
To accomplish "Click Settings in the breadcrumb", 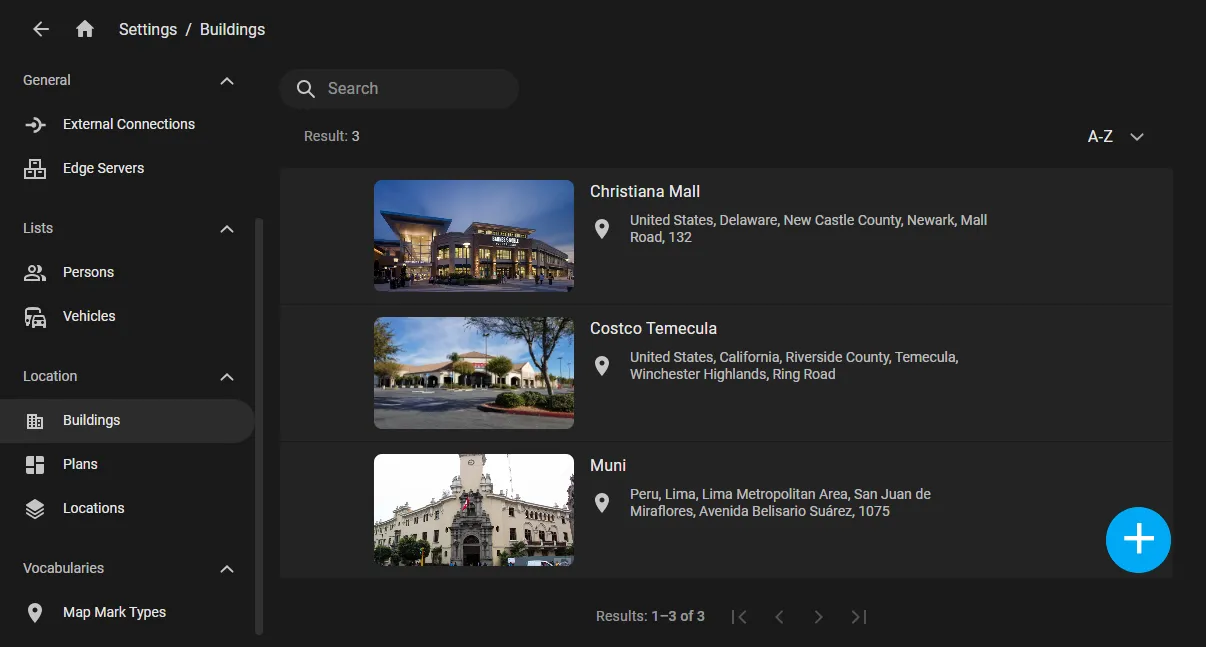I will (x=148, y=29).
